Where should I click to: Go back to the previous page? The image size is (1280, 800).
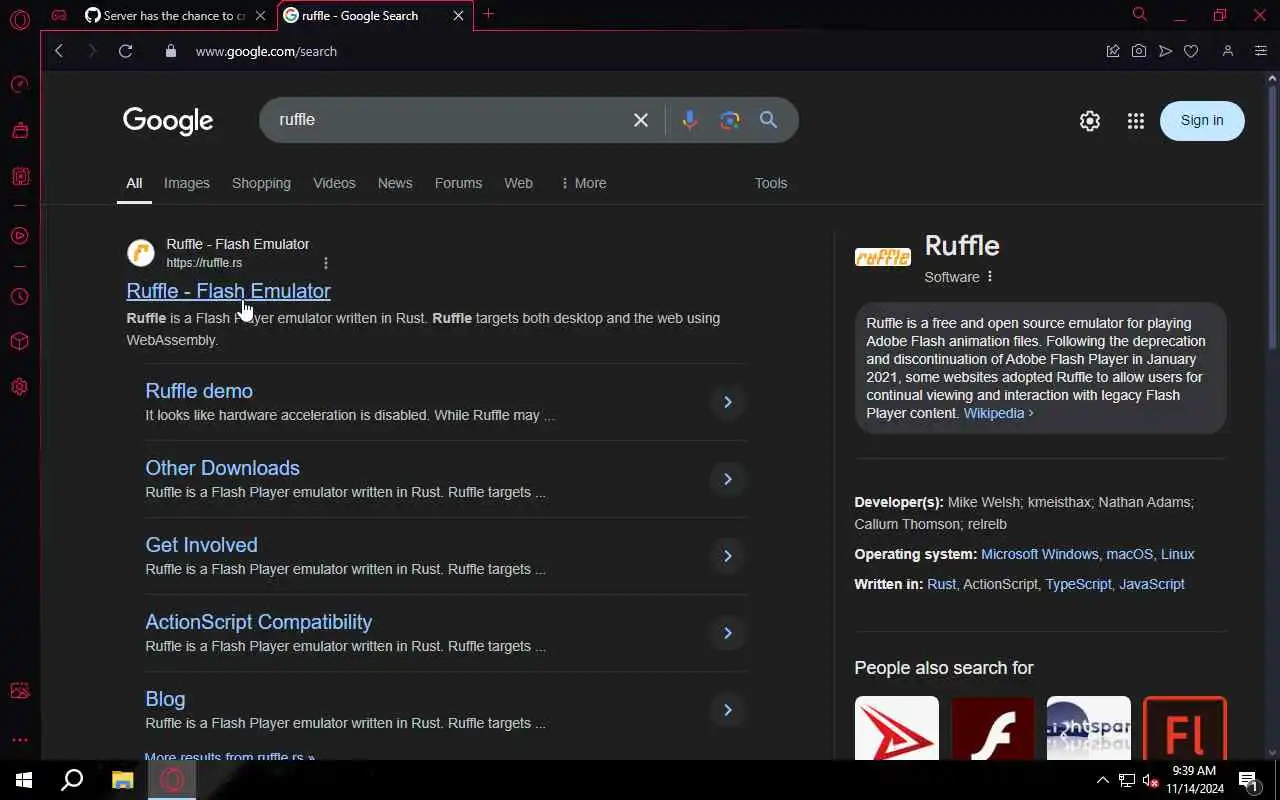[x=59, y=51]
